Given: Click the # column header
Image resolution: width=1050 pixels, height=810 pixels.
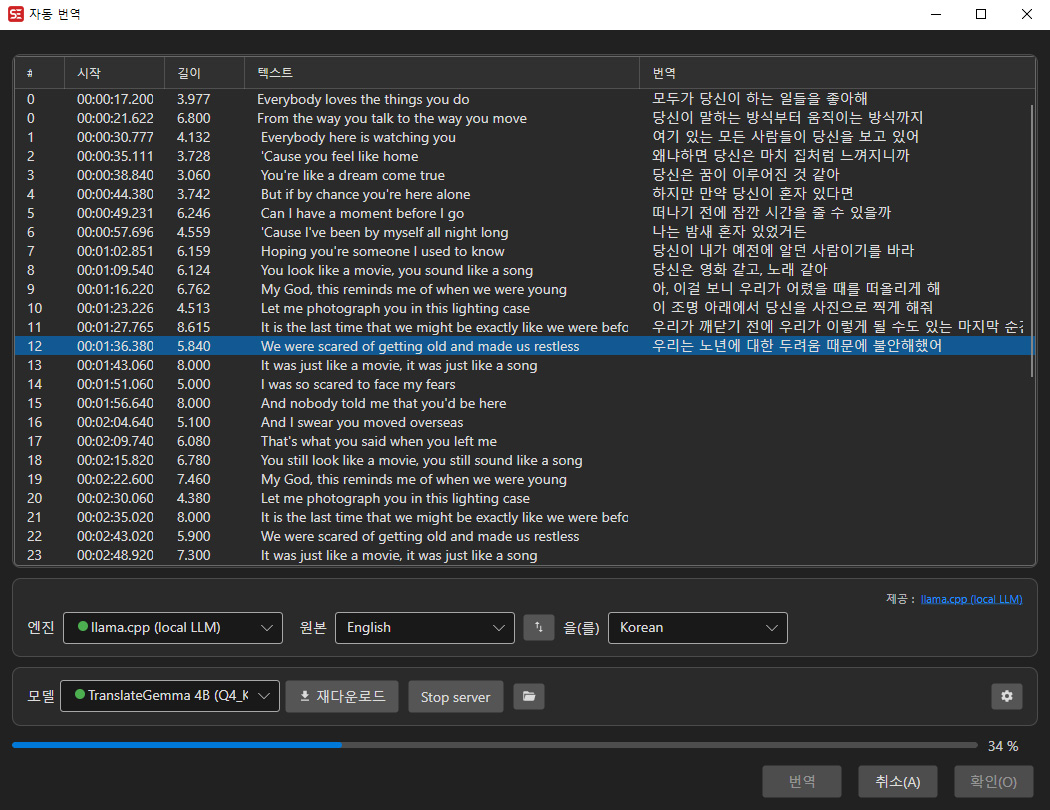Looking at the screenshot, I should click(40, 73).
